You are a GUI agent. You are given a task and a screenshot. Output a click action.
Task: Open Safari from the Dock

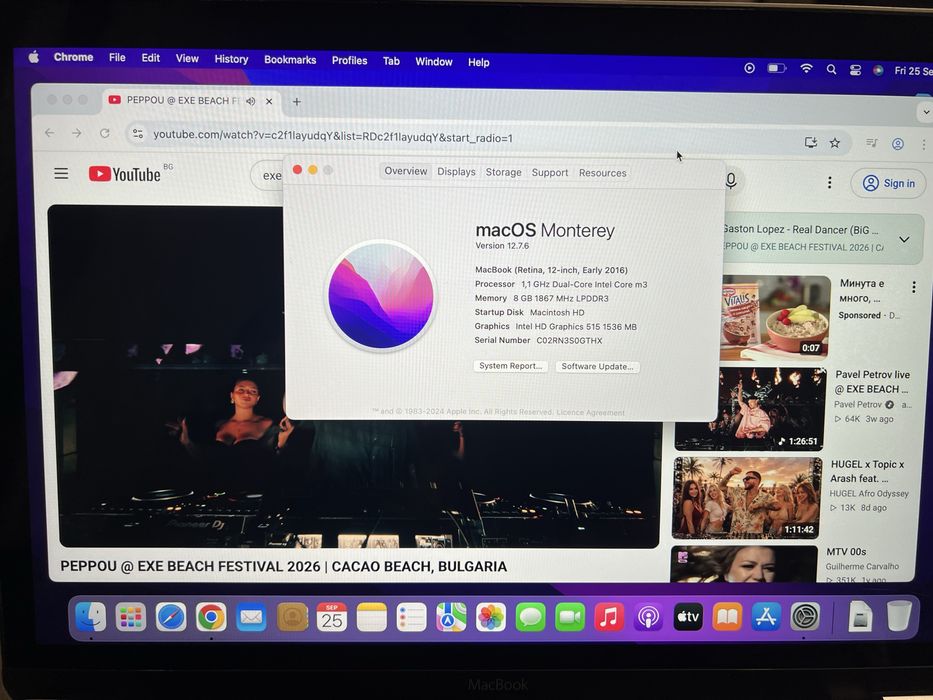(171, 617)
